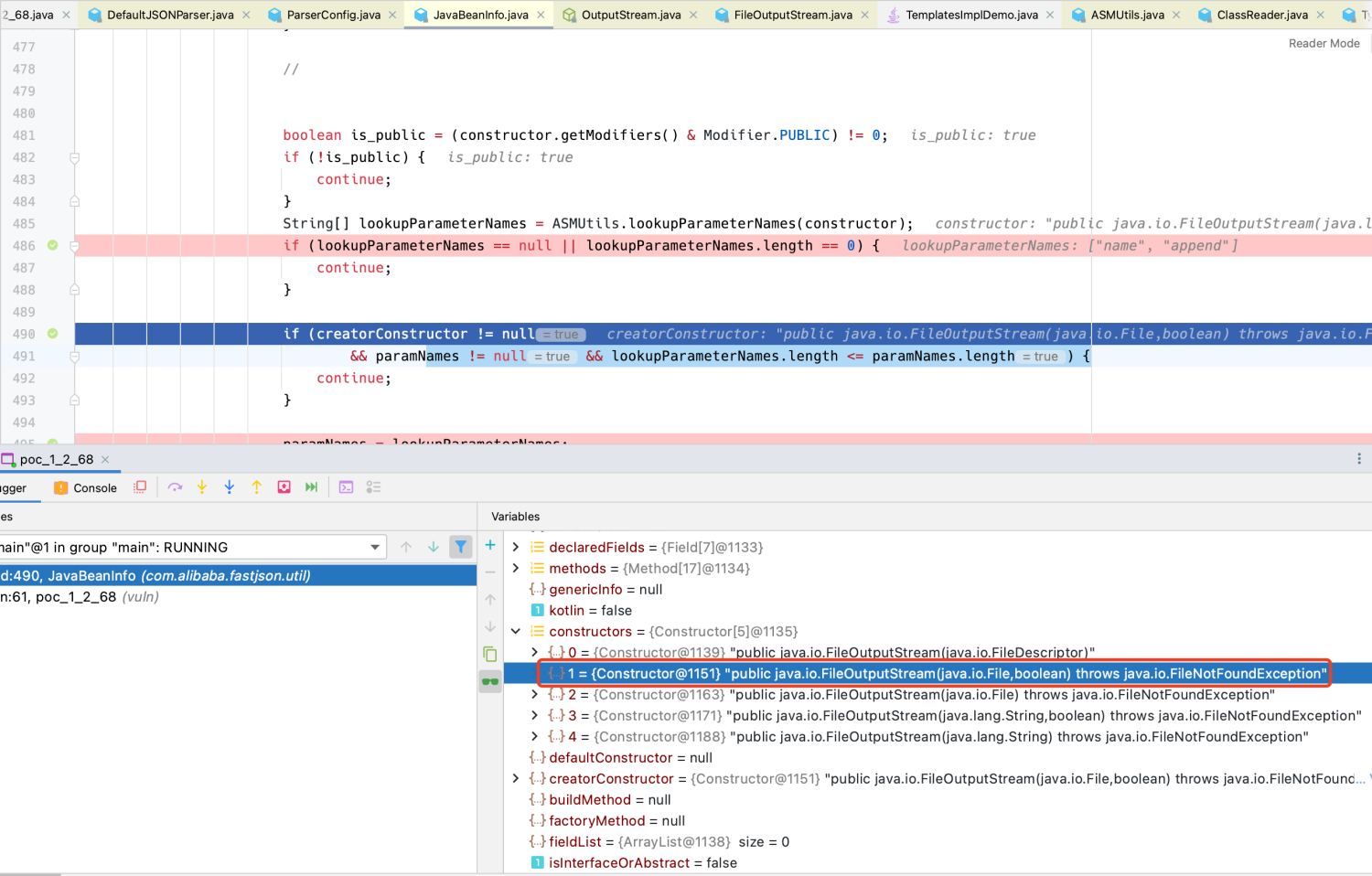
Task: Collapse the code fold at line 482
Action: click(x=75, y=157)
